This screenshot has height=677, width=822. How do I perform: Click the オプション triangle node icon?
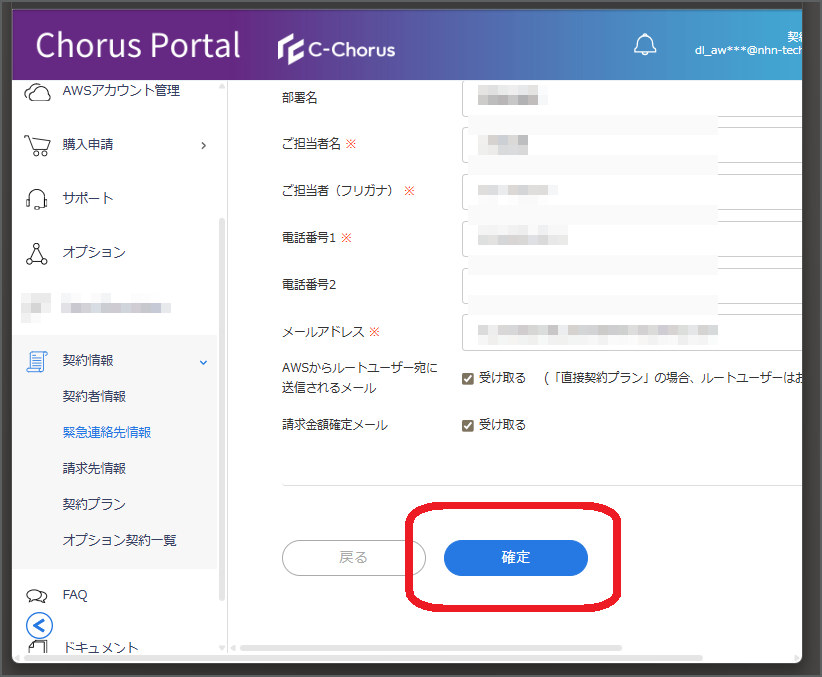(37, 254)
